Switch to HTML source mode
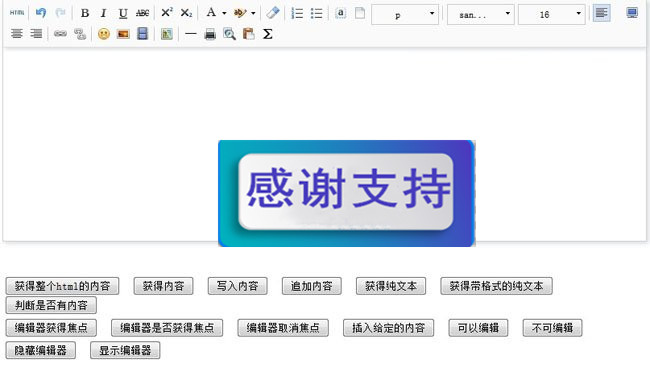Screen dimensions: 650x376 (17, 13)
